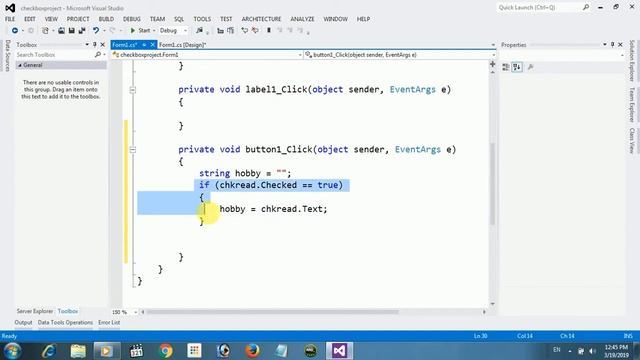This screenshot has width=640, height=360.
Task: Close the Properties panel
Action: pyautogui.click(x=620, y=44)
